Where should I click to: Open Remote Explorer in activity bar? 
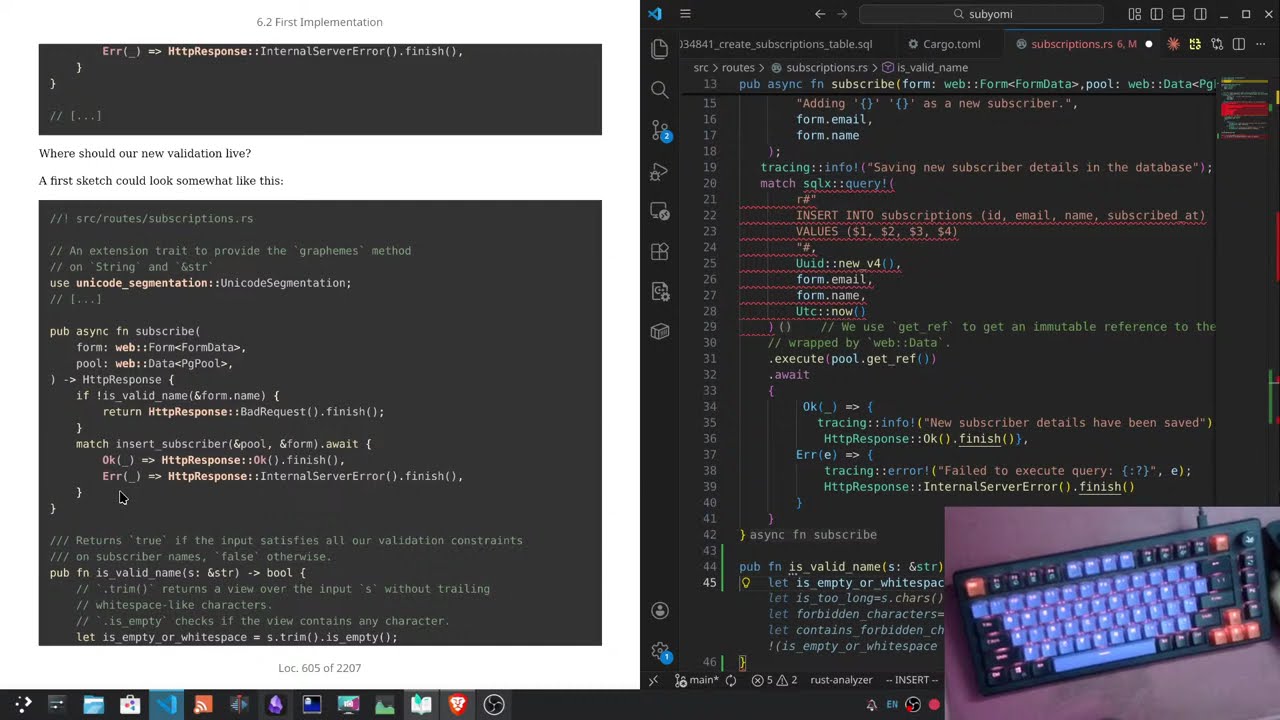659,212
